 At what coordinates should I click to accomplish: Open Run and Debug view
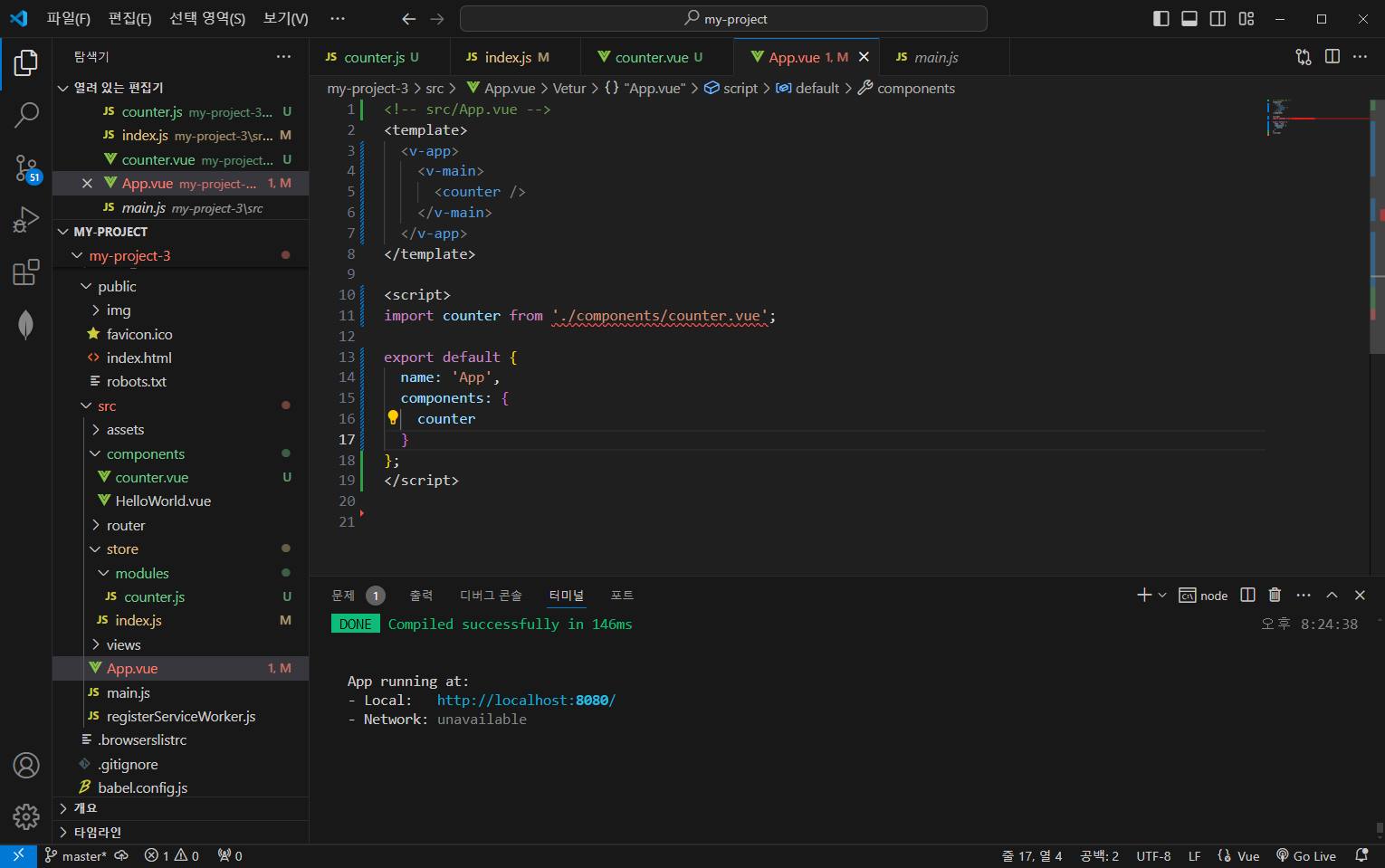pyautogui.click(x=26, y=220)
